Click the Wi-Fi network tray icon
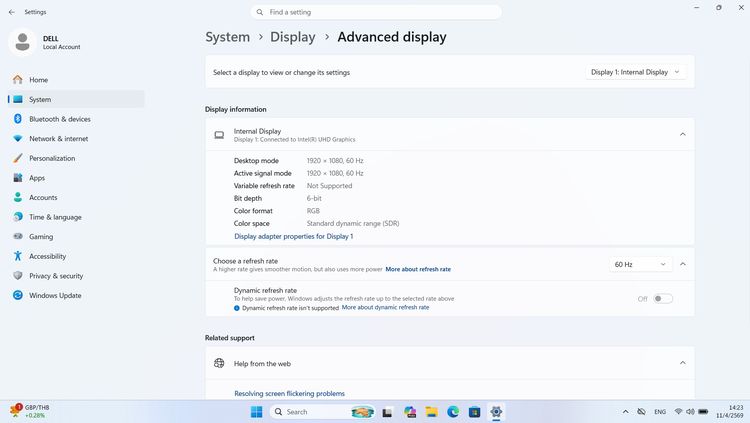 pyautogui.click(x=678, y=412)
